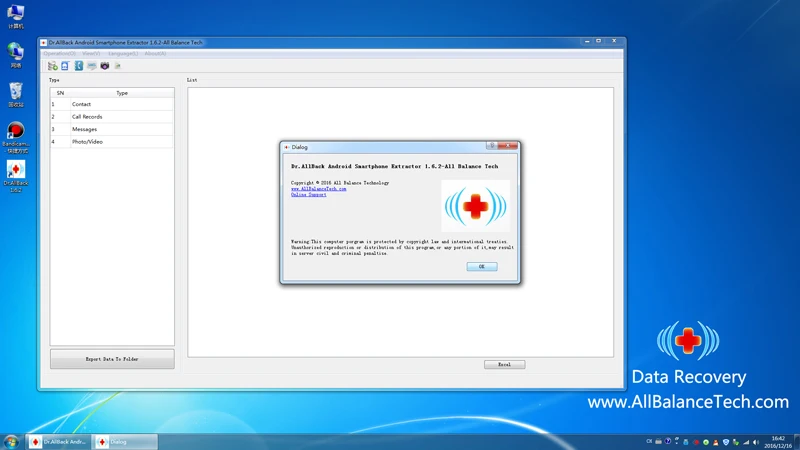Image resolution: width=800 pixels, height=450 pixels.
Task: Click the keyboard tray icon
Action: pyautogui.click(x=658, y=442)
